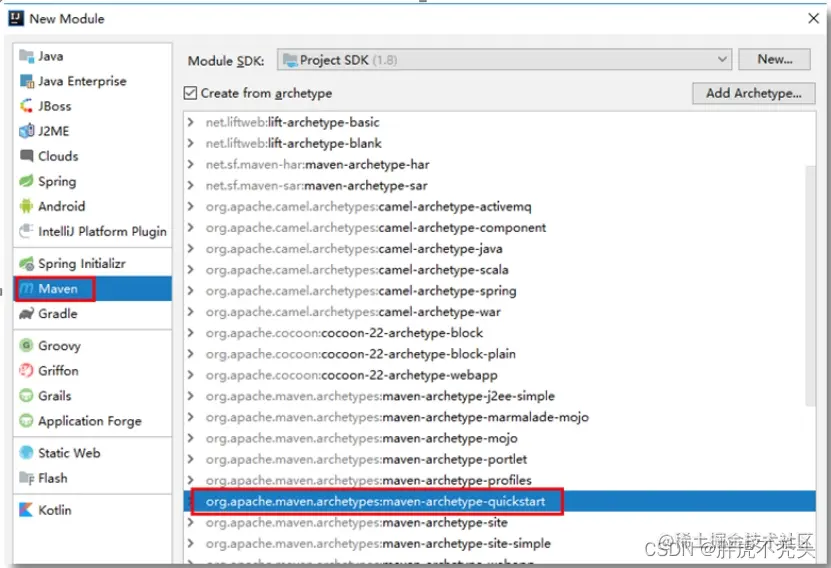Expand maven-archetype-har node
This screenshot has height=568, width=831.
click(x=191, y=165)
